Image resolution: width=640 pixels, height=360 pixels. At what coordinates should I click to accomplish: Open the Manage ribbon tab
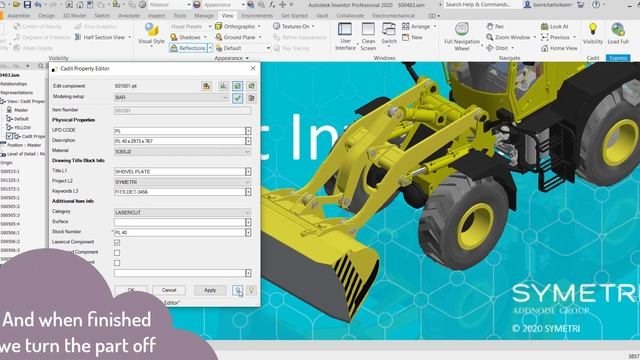point(204,16)
